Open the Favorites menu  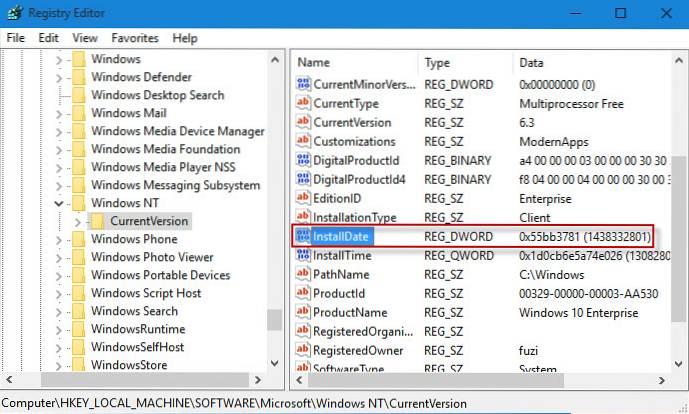click(x=134, y=38)
